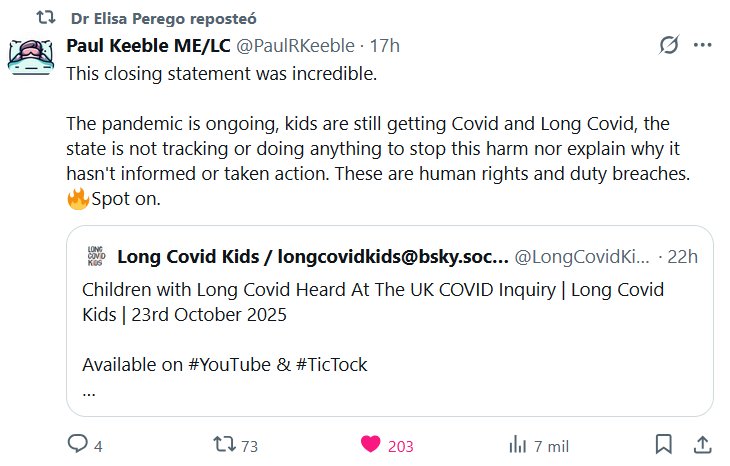The height and width of the screenshot is (466, 730).
Task: Click the 22h quoted tweet timestamp
Action: click(x=682, y=257)
